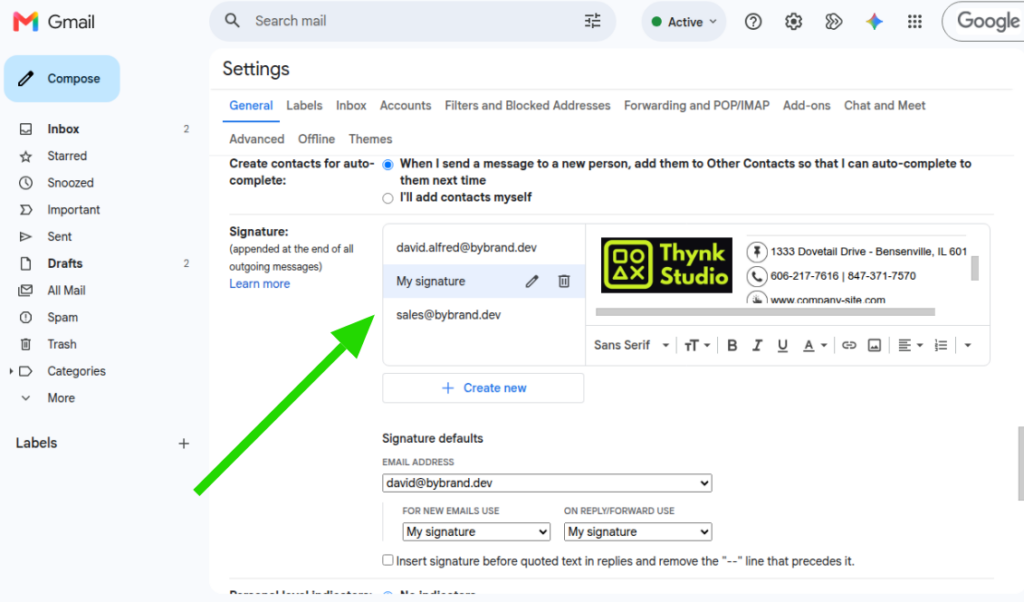Toggle bold formatting in signature editor
This screenshot has height=602, width=1024.
(x=732, y=345)
